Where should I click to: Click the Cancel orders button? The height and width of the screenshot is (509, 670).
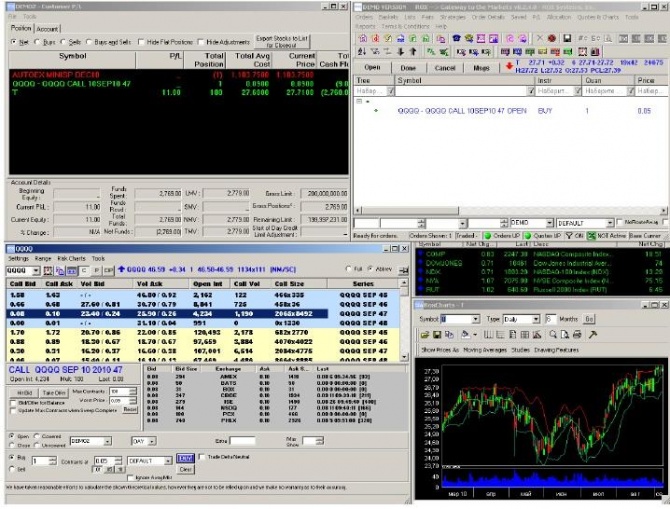445,68
